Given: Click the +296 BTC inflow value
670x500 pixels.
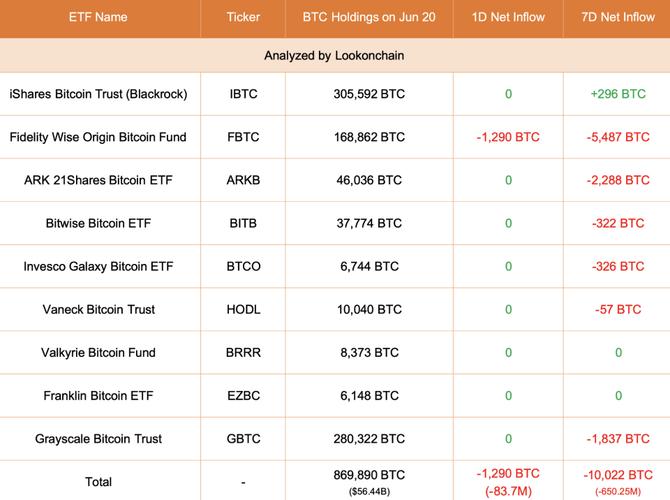Looking at the screenshot, I should [615, 94].
